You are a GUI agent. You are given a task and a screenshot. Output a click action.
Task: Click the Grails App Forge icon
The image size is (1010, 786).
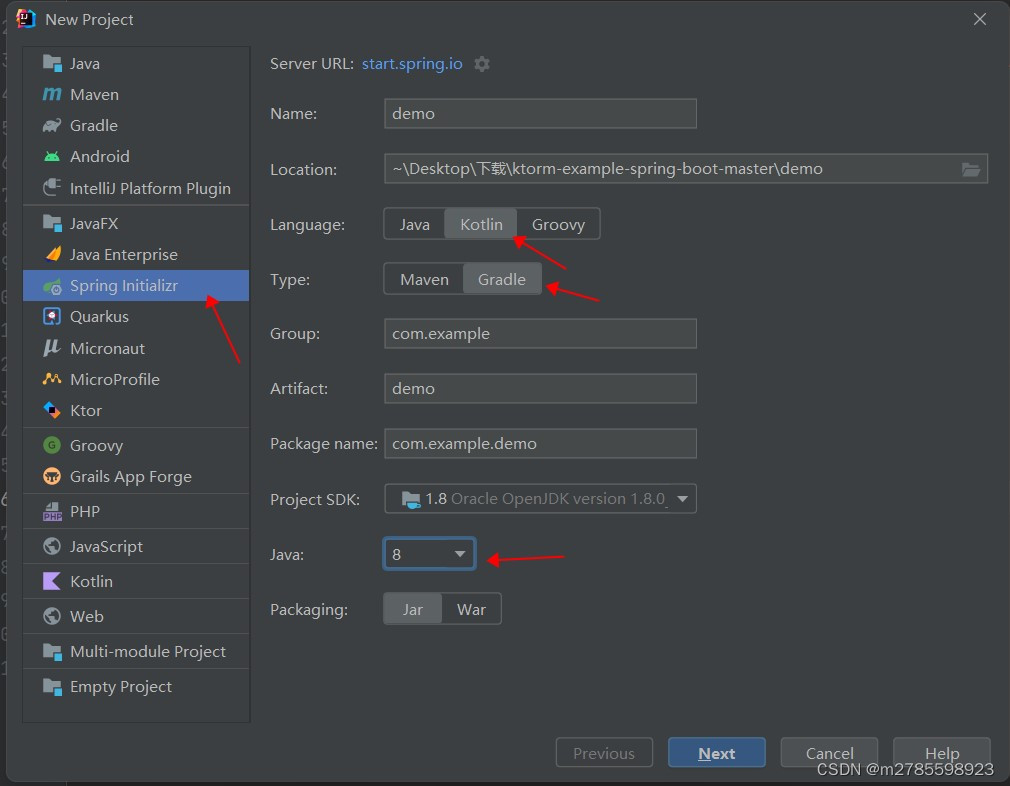(x=52, y=476)
